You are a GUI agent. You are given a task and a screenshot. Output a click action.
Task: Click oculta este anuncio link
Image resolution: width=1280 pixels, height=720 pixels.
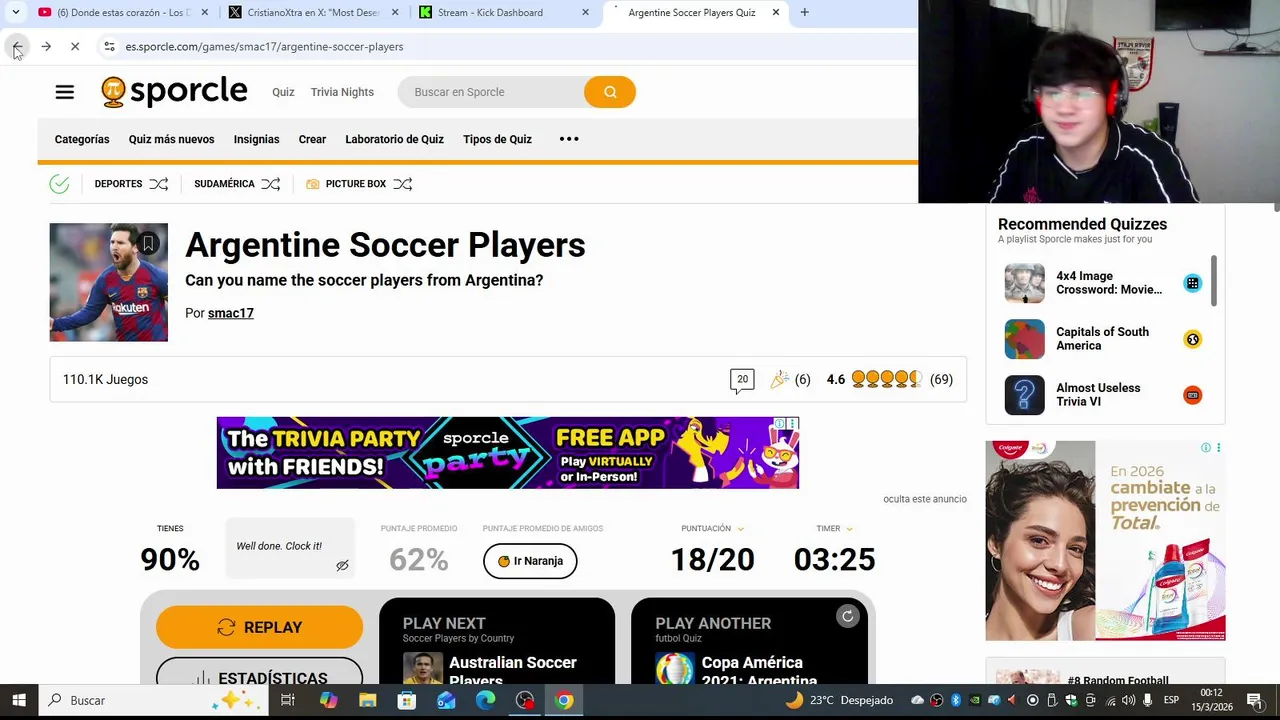coord(925,499)
